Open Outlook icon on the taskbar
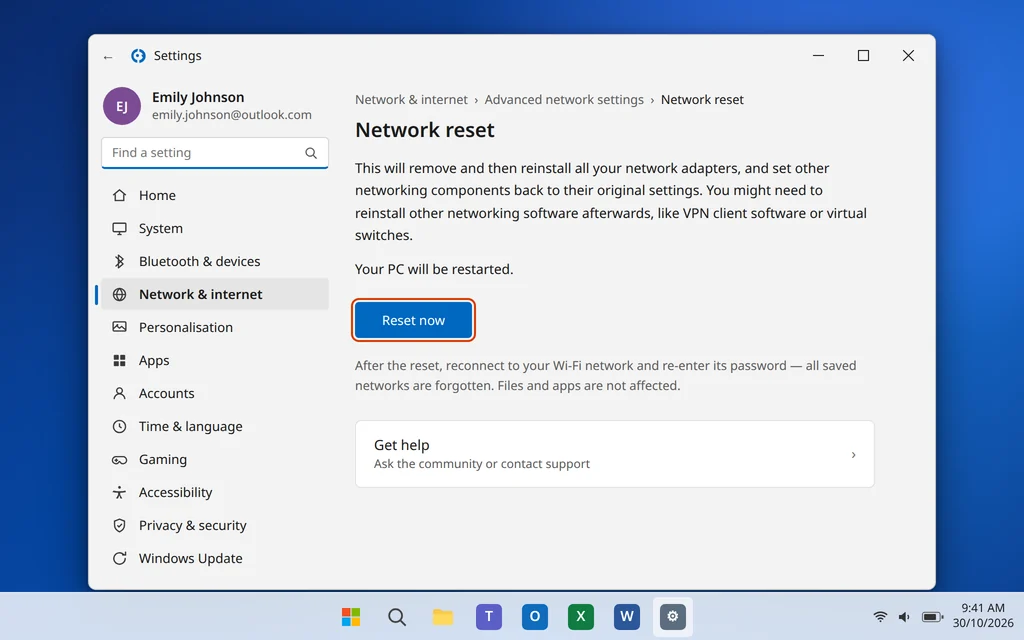 [534, 616]
